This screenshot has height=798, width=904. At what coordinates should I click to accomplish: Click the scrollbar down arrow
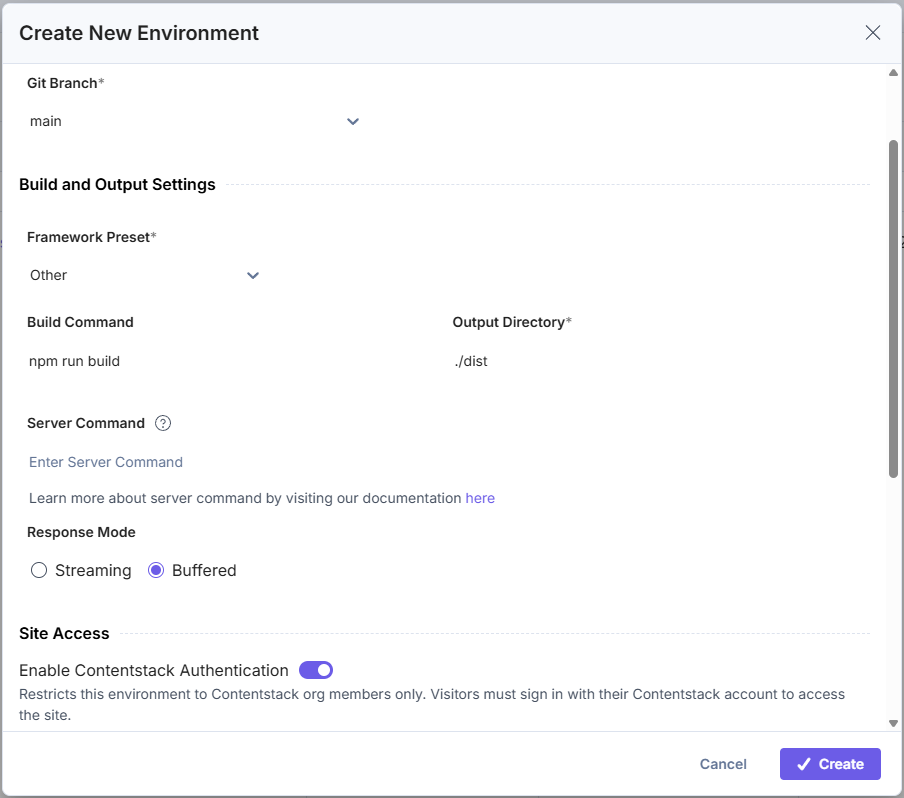coord(893,723)
